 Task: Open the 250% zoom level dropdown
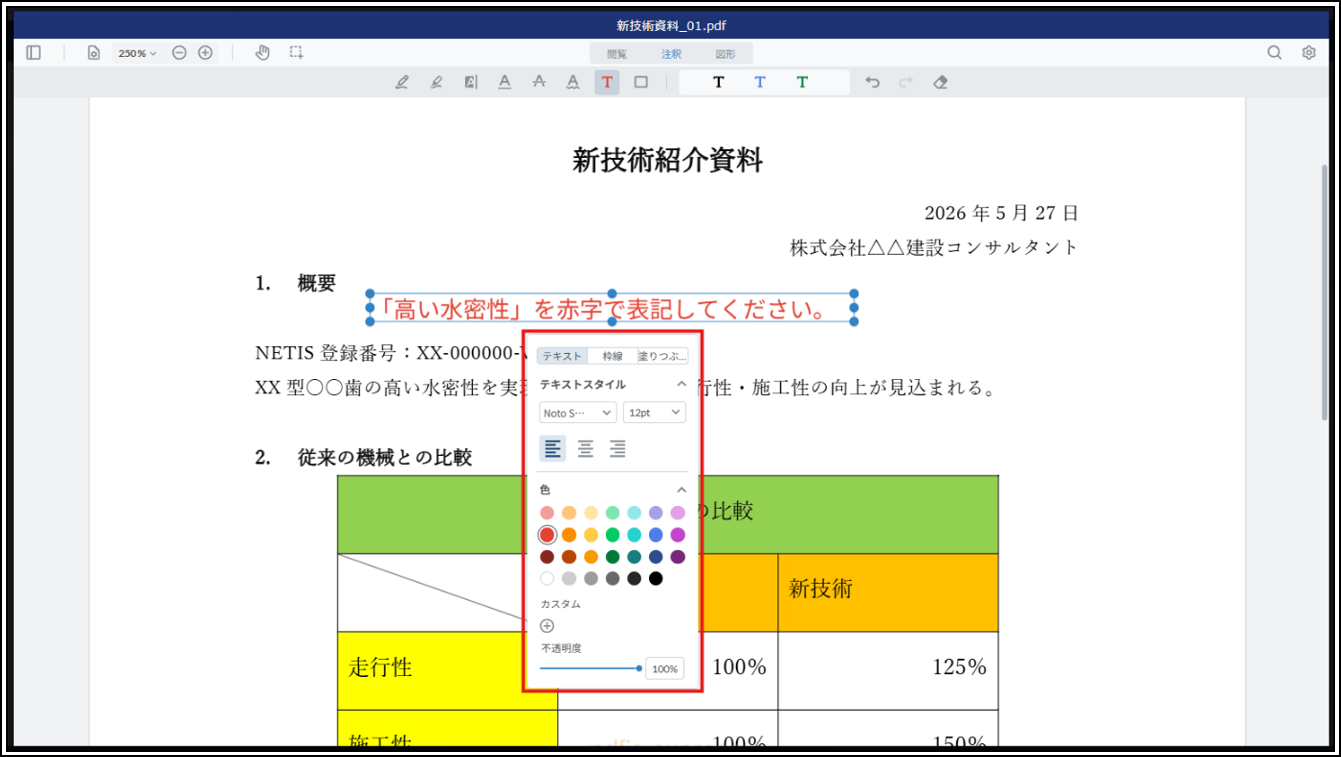pyautogui.click(x=137, y=53)
